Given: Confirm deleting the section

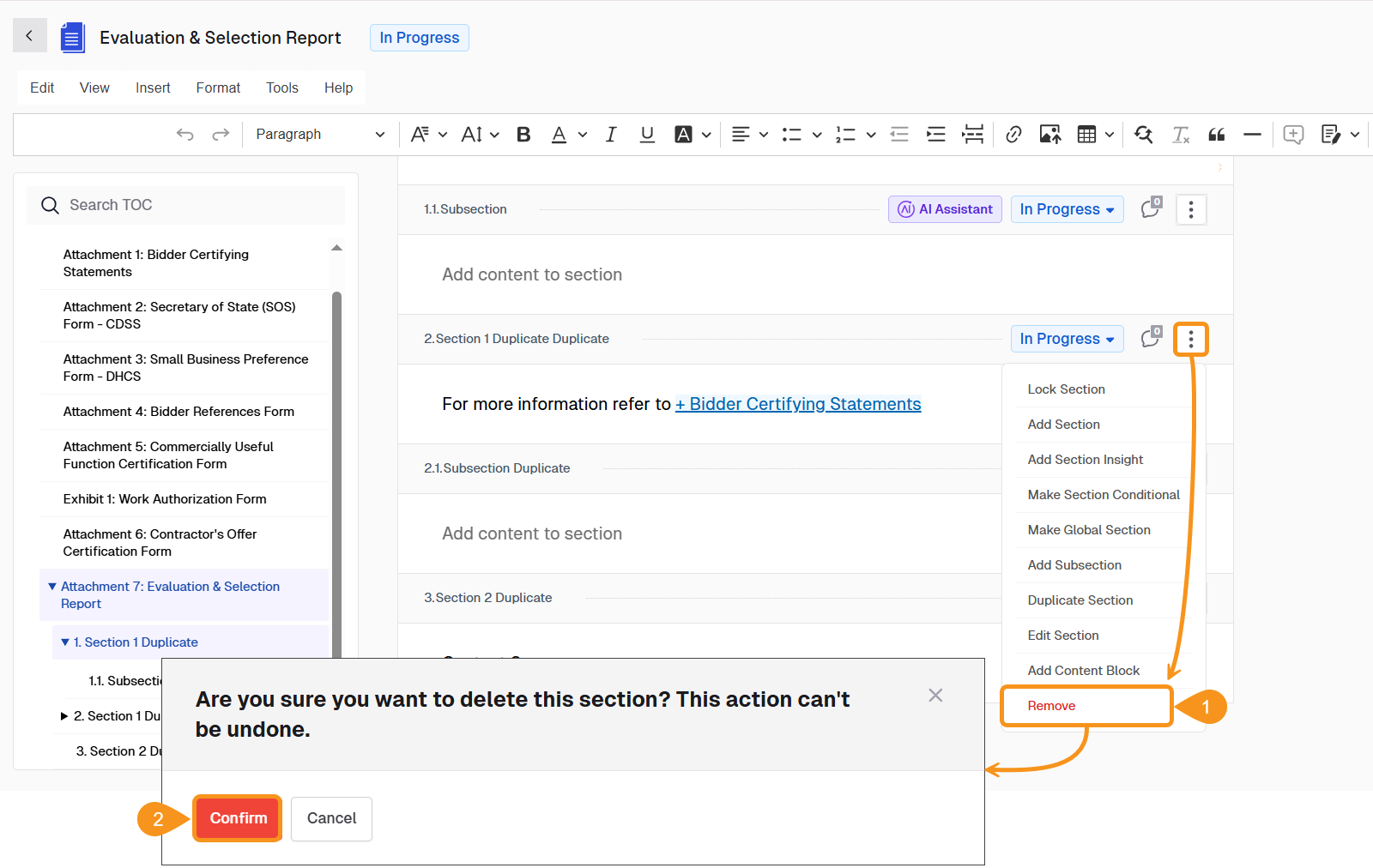Looking at the screenshot, I should coord(238,818).
